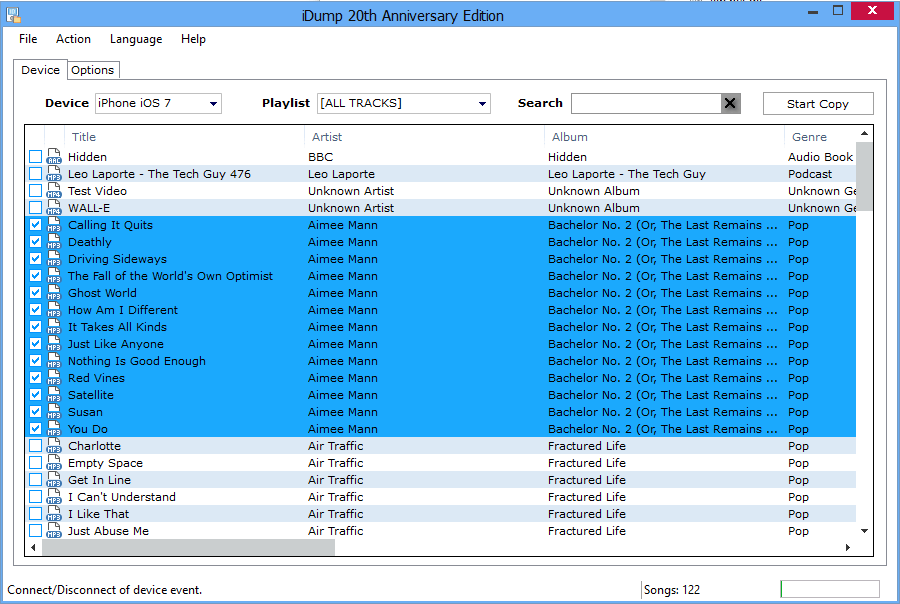The image size is (900, 604).
Task: Uncheck the Red Vines track checkbox
Action: click(36, 378)
